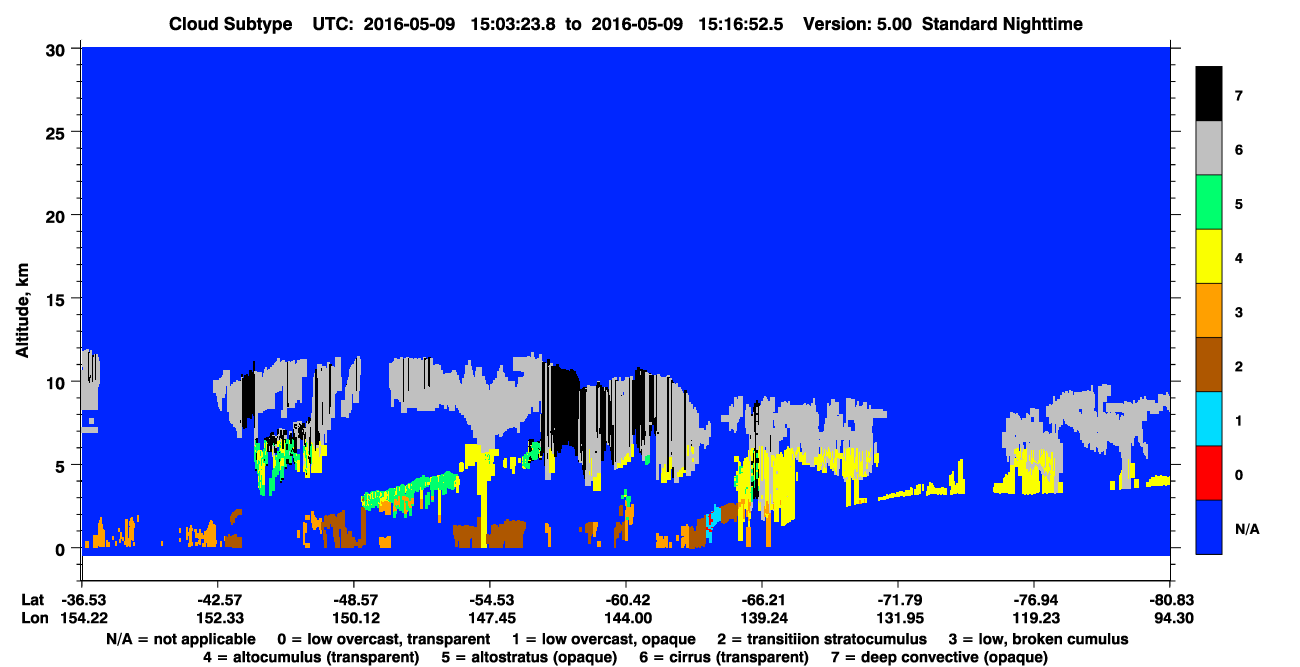Screen dimensions: 1300x667
Task: Click latitude value -54.53
Action: click(489, 600)
